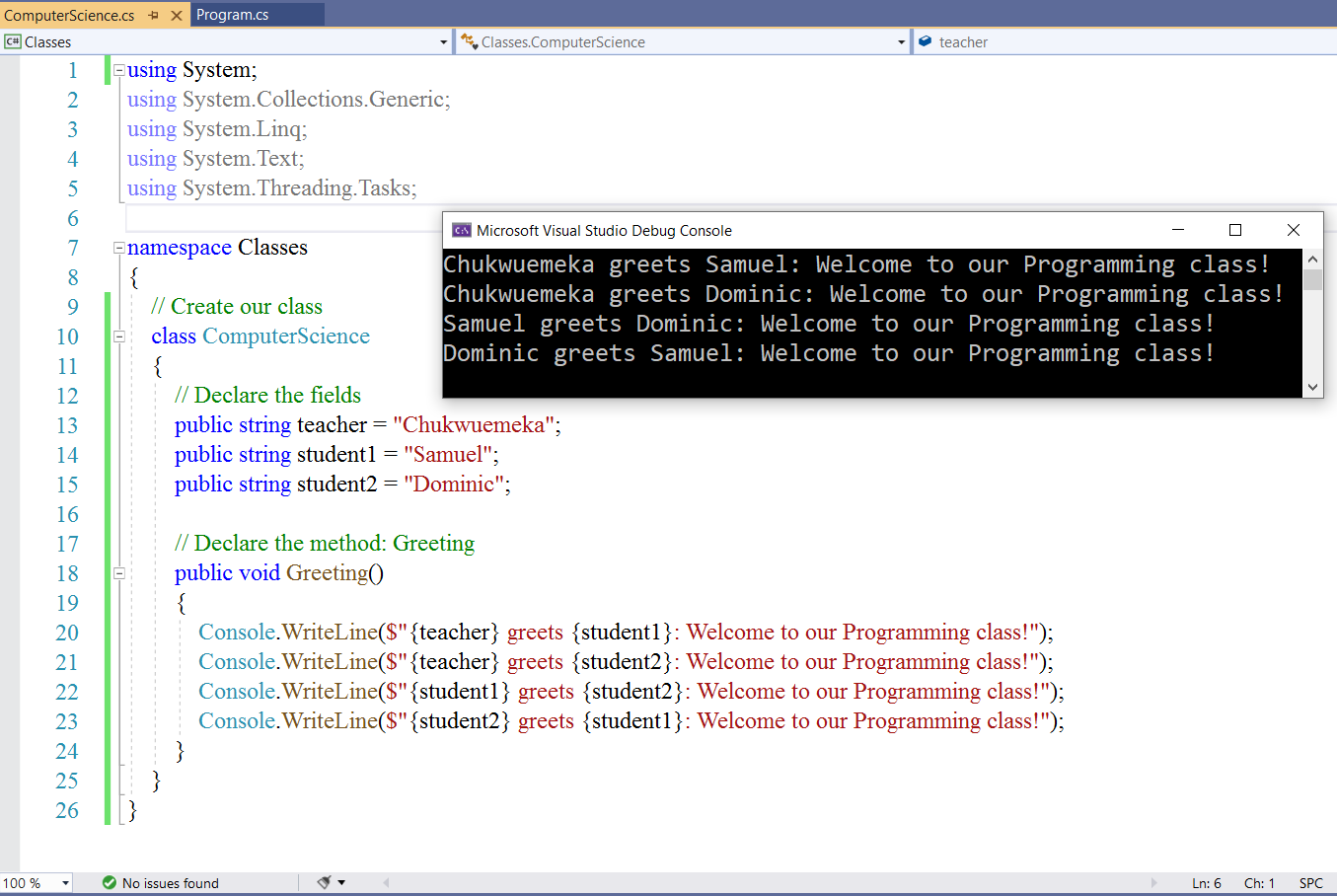Collapse the Greeting method block
1337x896 pixels.
119,573
